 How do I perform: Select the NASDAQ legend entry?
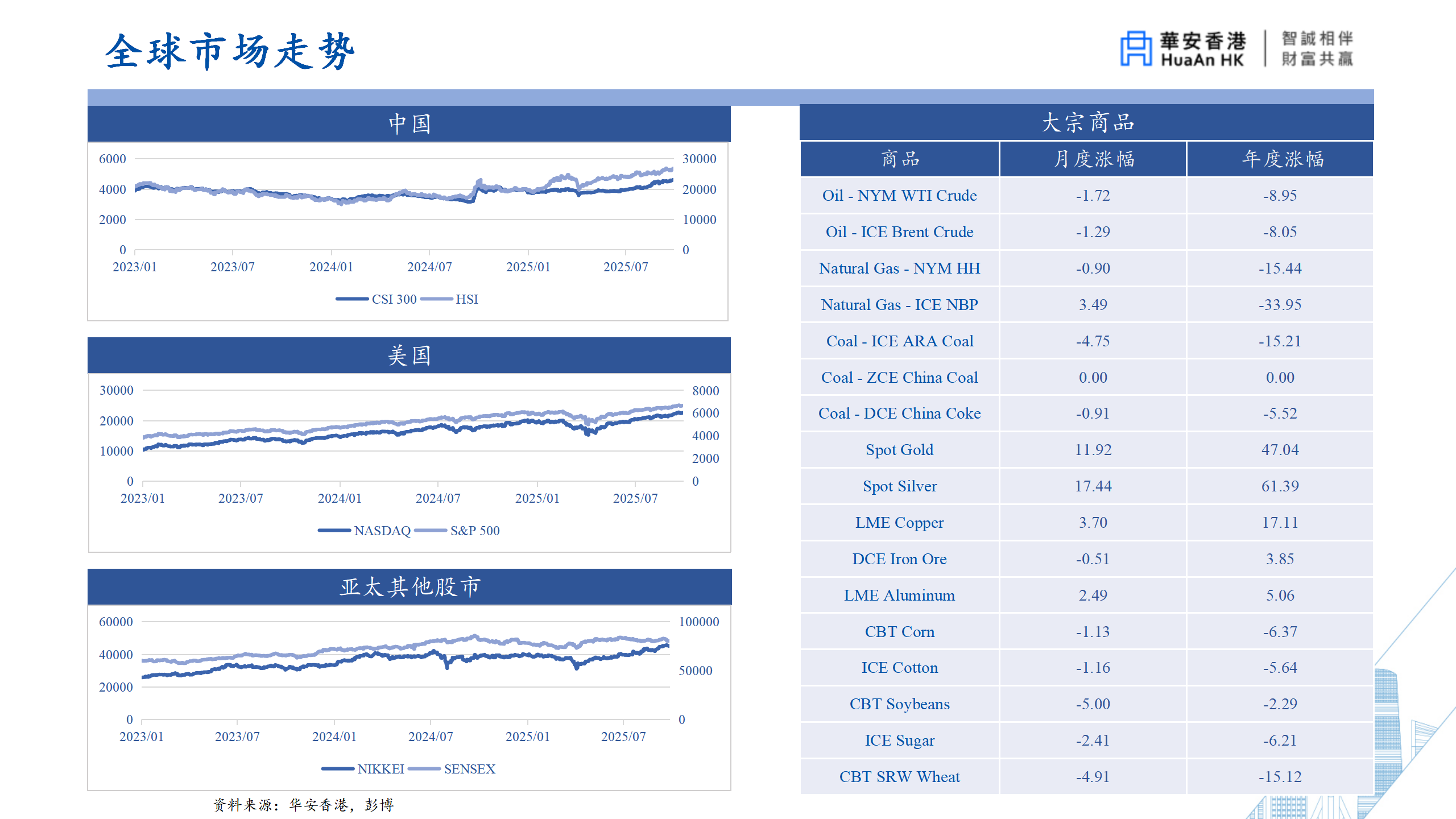(382, 531)
